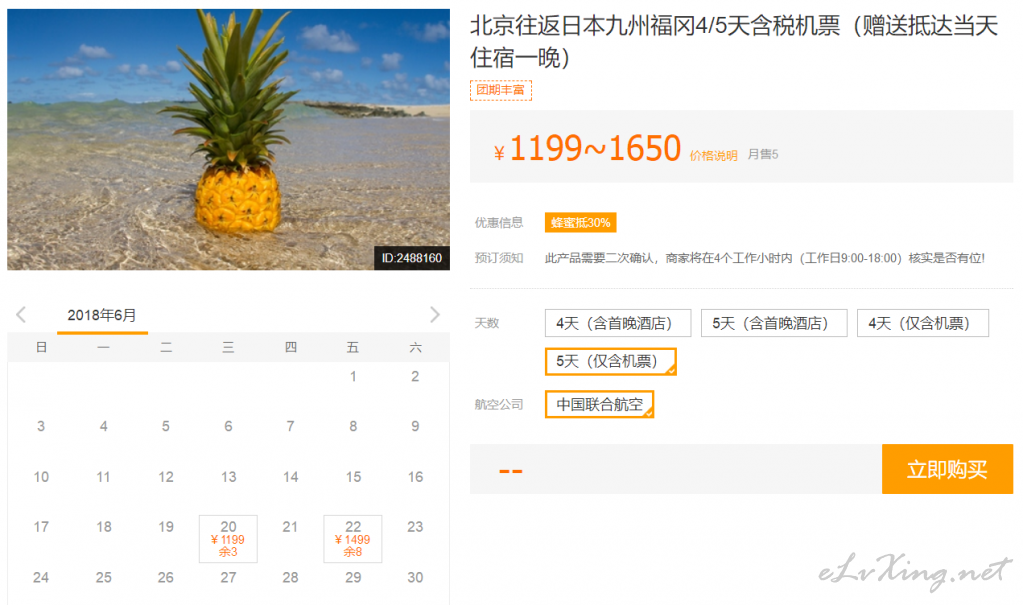The width and height of the screenshot is (1023, 605).
Task: Click calendar date 27
Action: pyautogui.click(x=228, y=578)
